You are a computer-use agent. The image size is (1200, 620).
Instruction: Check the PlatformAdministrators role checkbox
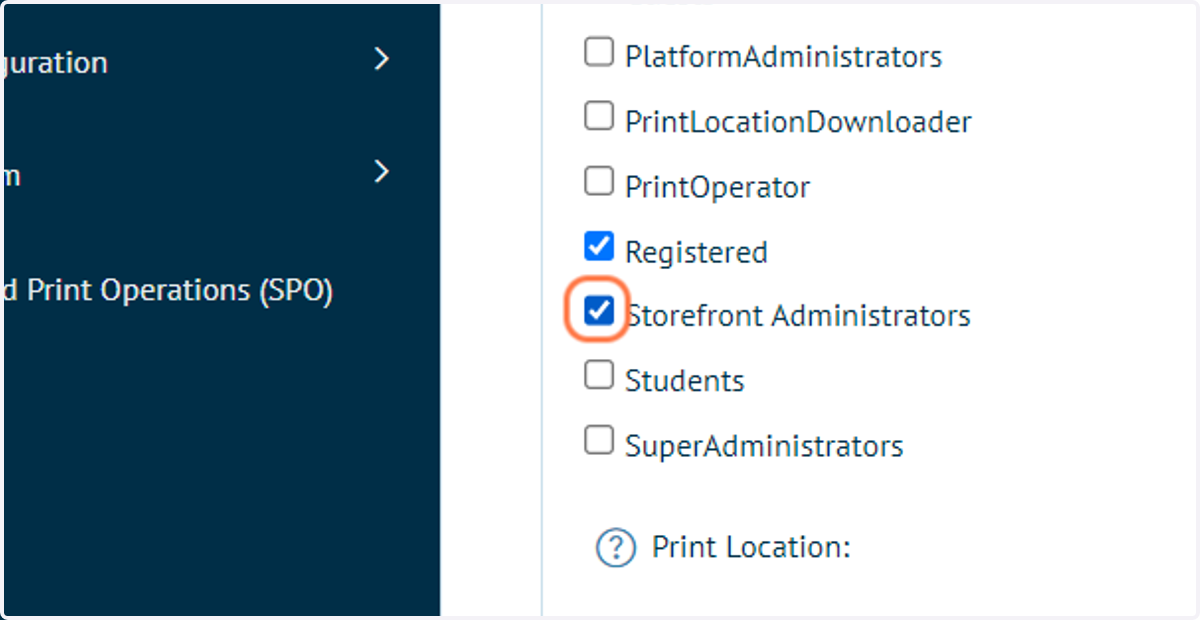tap(598, 52)
